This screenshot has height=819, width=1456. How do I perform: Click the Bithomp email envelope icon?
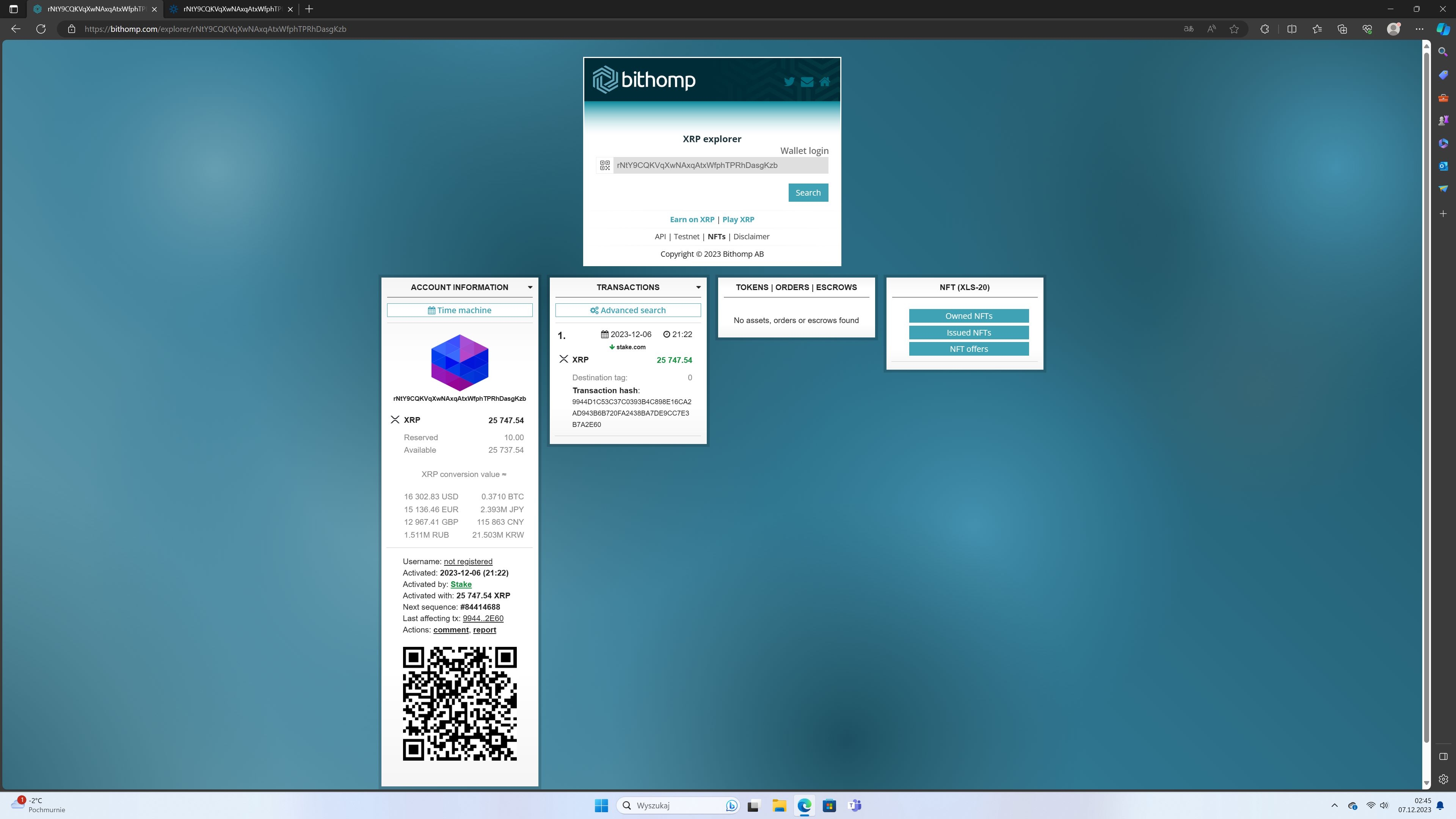tap(807, 82)
